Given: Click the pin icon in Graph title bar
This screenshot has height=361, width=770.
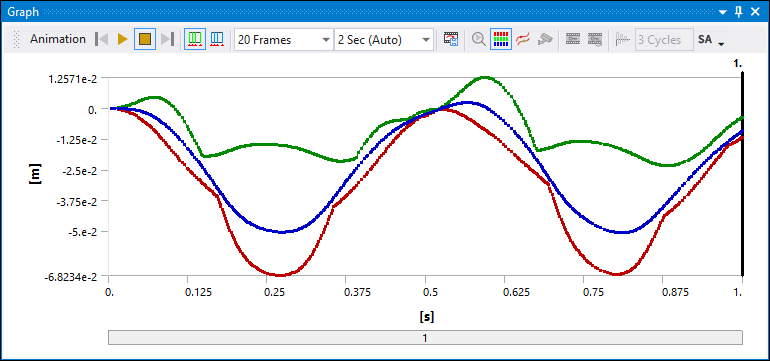Looking at the screenshot, I should (739, 12).
